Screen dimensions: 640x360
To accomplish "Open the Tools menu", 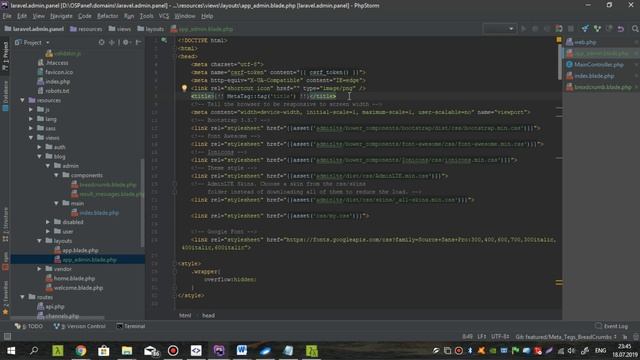I will [x=146, y=16].
